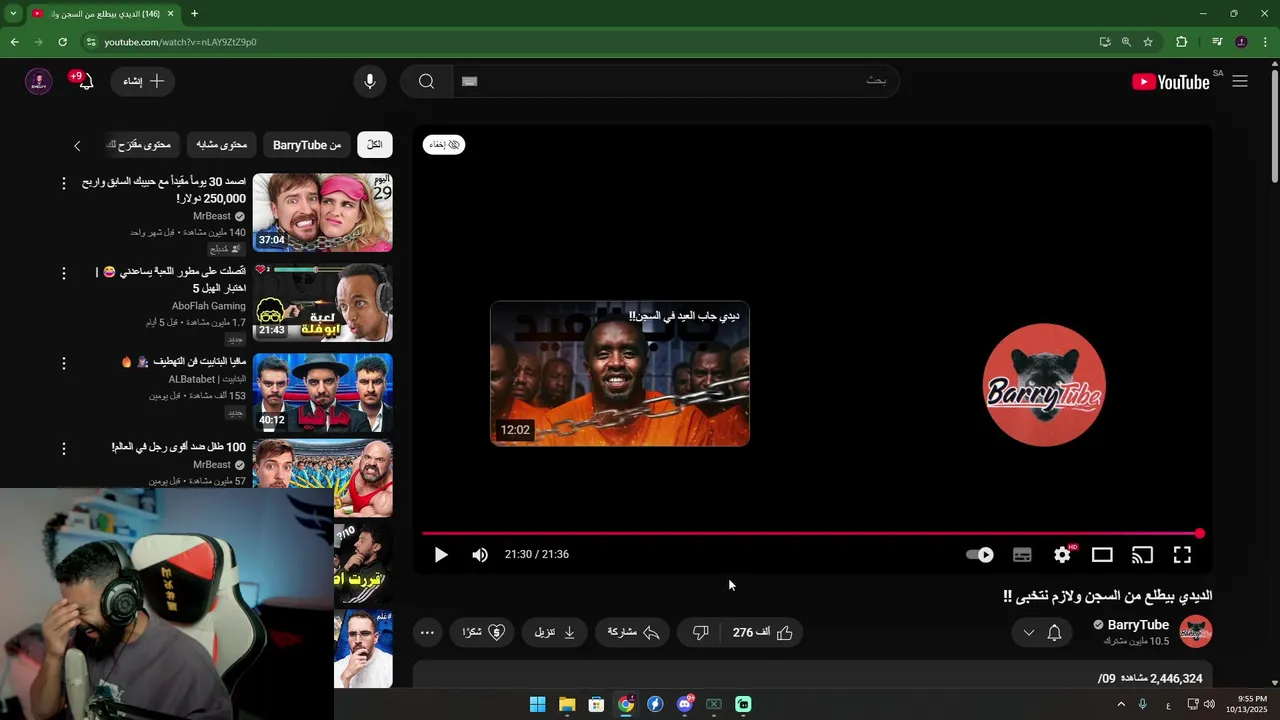This screenshot has height=720, width=1280.
Task: Open notification bell for BarryTube subscription
Action: [x=1054, y=632]
